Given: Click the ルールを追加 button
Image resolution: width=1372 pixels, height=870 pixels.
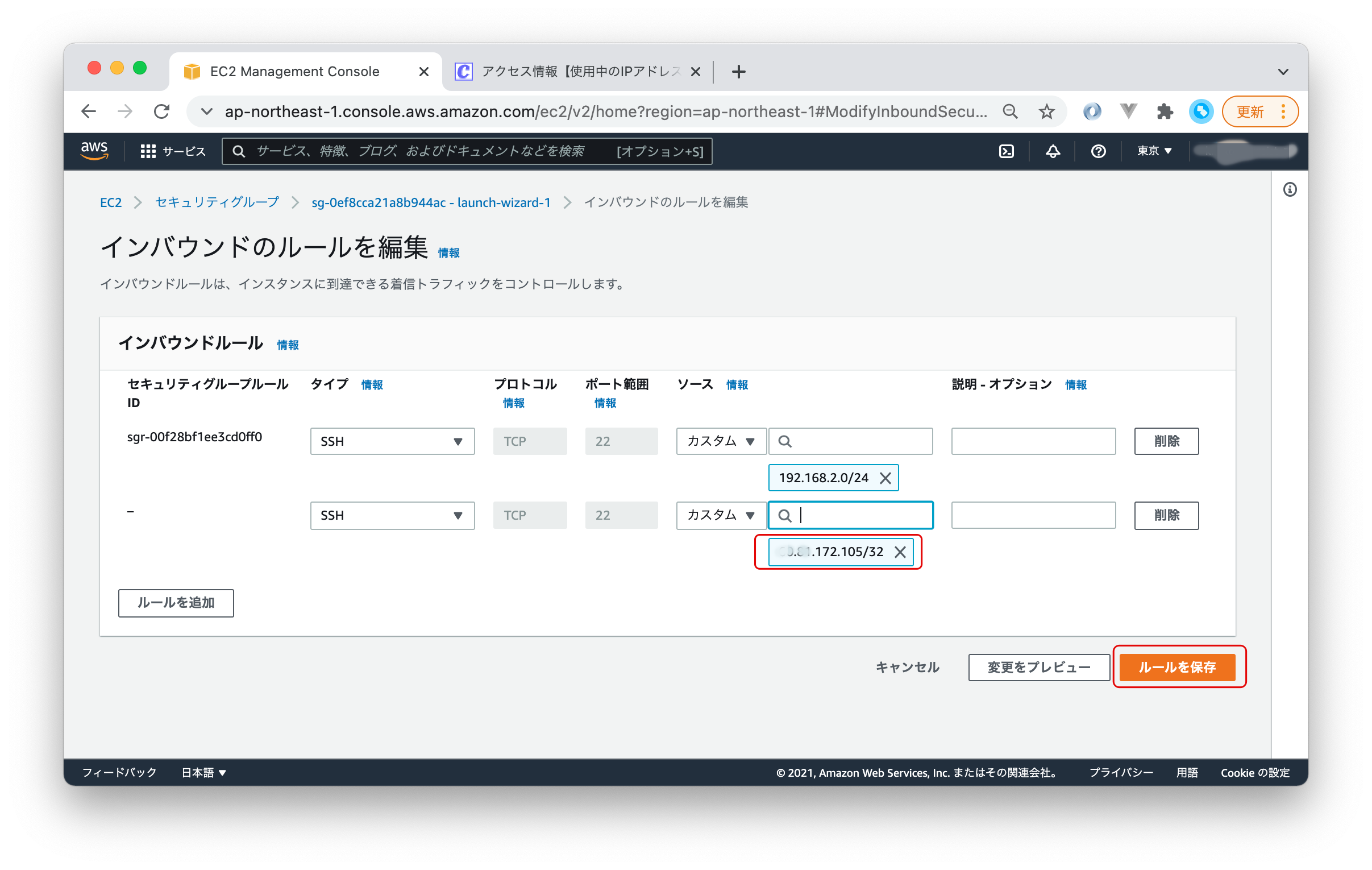Looking at the screenshot, I should point(176,603).
